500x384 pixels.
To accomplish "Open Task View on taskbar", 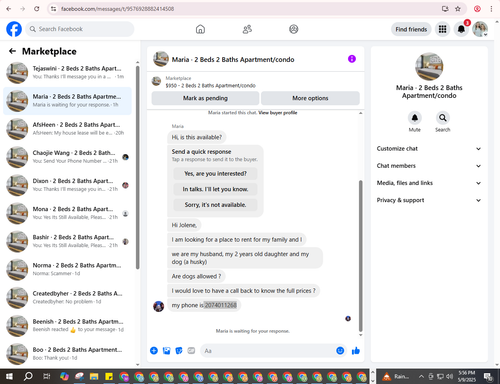I will click(x=46, y=377).
